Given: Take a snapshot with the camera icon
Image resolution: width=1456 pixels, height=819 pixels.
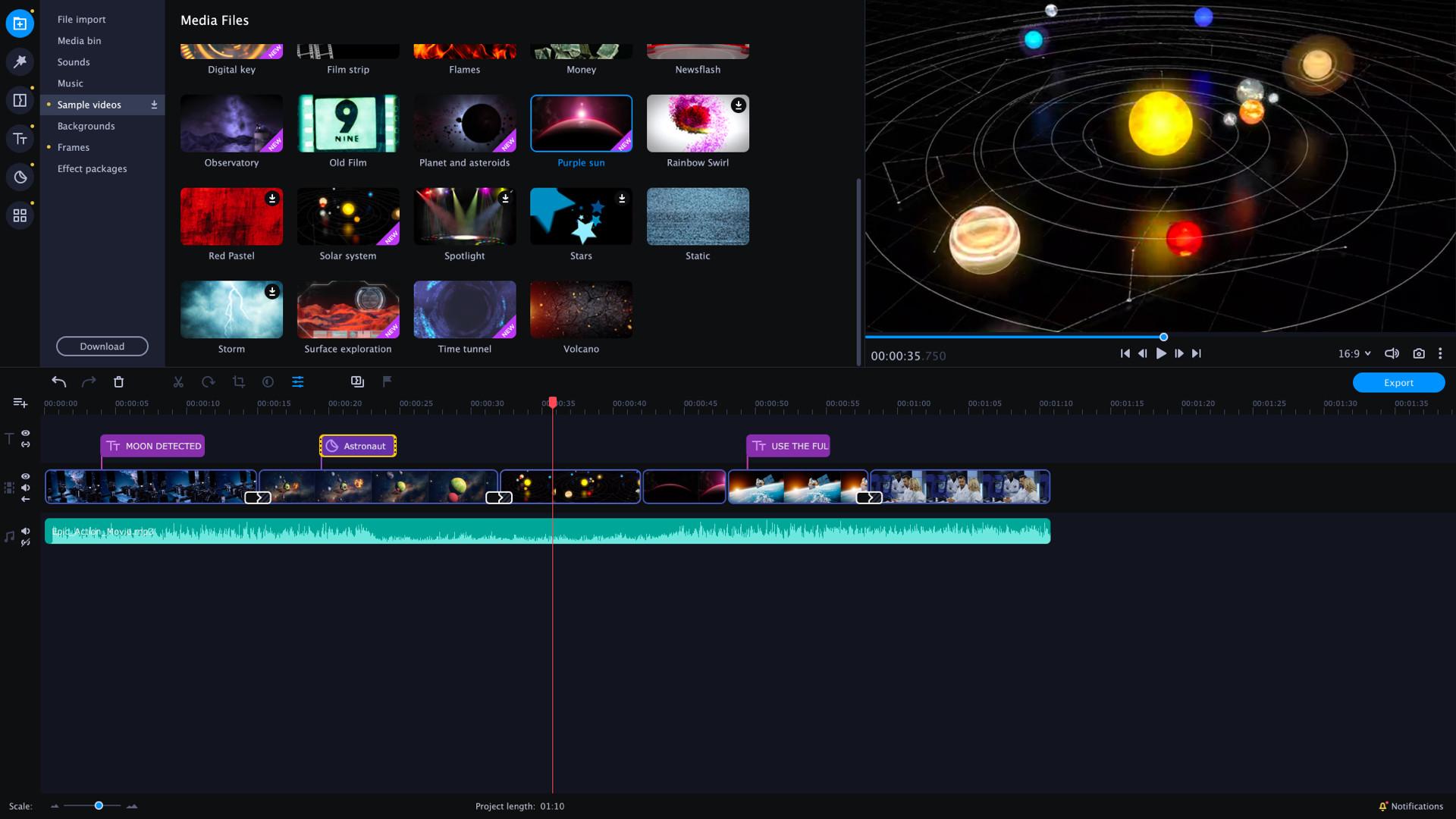Looking at the screenshot, I should click(x=1418, y=353).
